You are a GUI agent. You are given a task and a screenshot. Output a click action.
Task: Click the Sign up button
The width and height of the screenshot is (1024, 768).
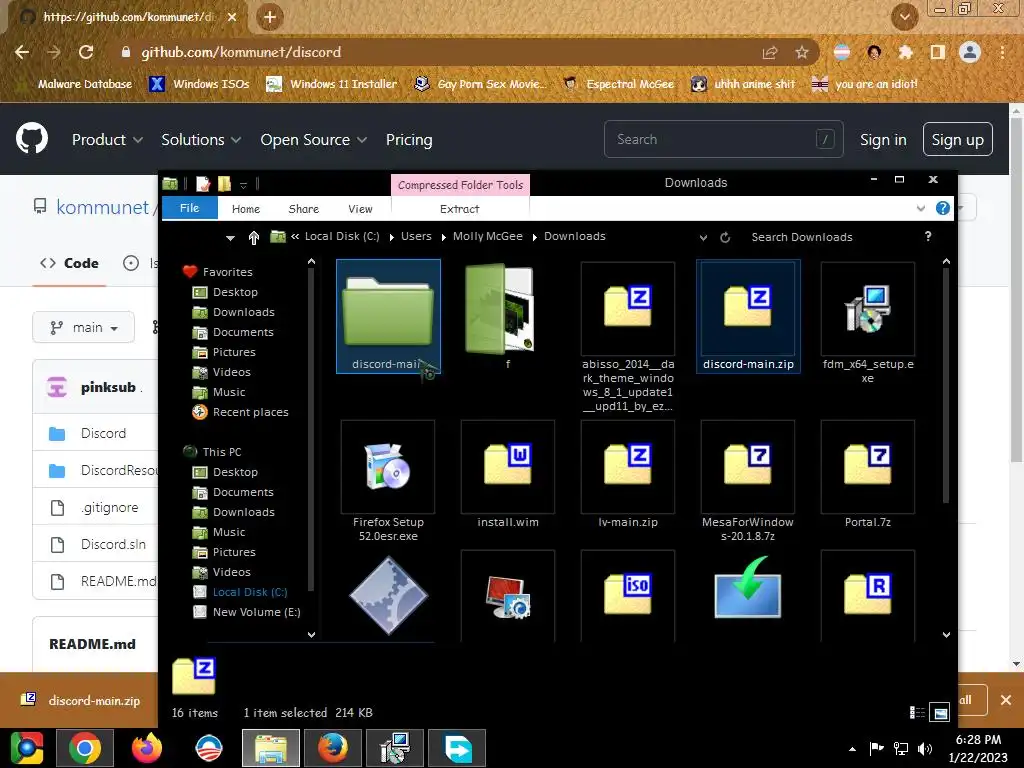(x=957, y=139)
